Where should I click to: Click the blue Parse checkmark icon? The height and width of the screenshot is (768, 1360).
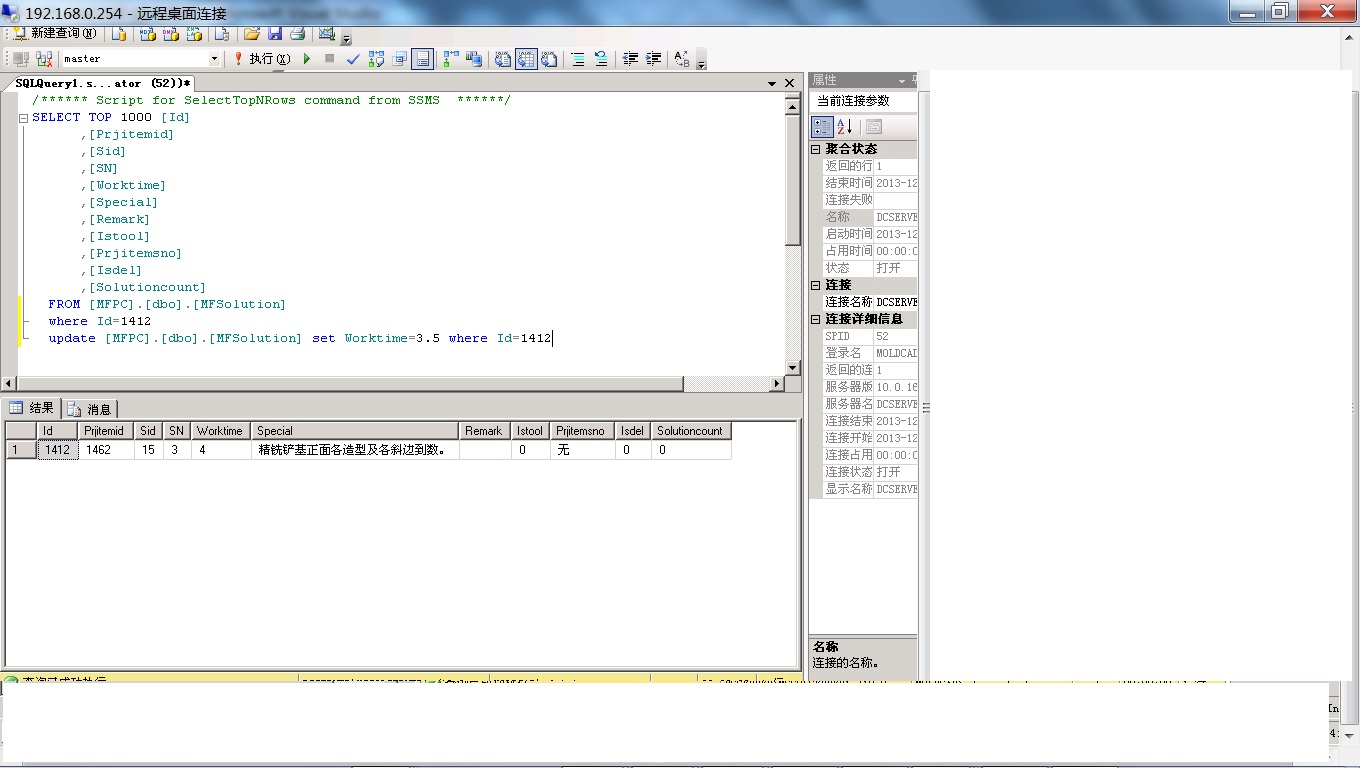pos(353,59)
